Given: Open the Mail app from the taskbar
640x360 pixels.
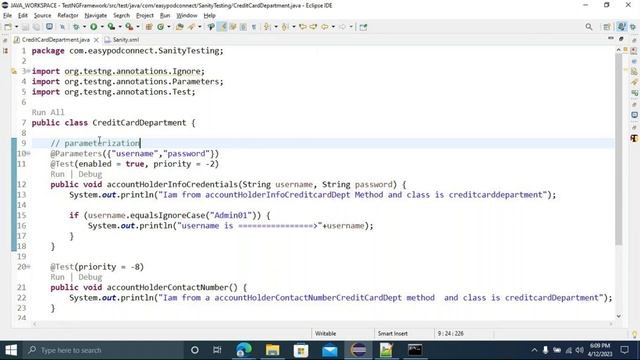Looking at the screenshot, I should point(329,350).
